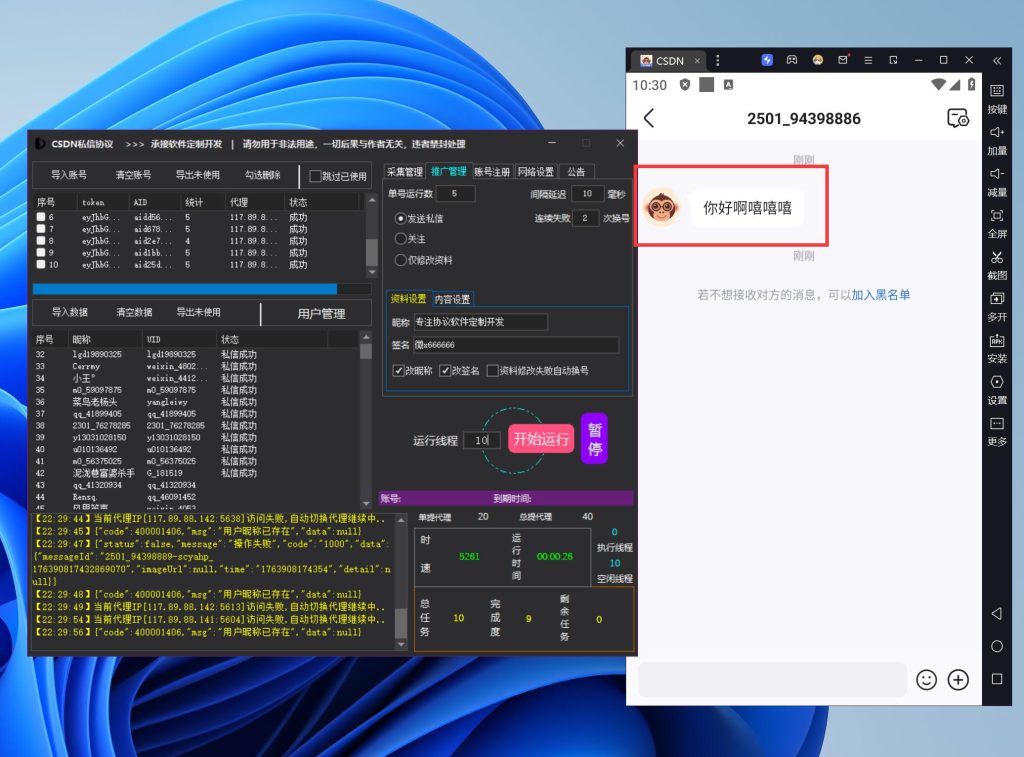Click the 截图 scissors icon in emulator sidebar

pyautogui.click(x=996, y=258)
